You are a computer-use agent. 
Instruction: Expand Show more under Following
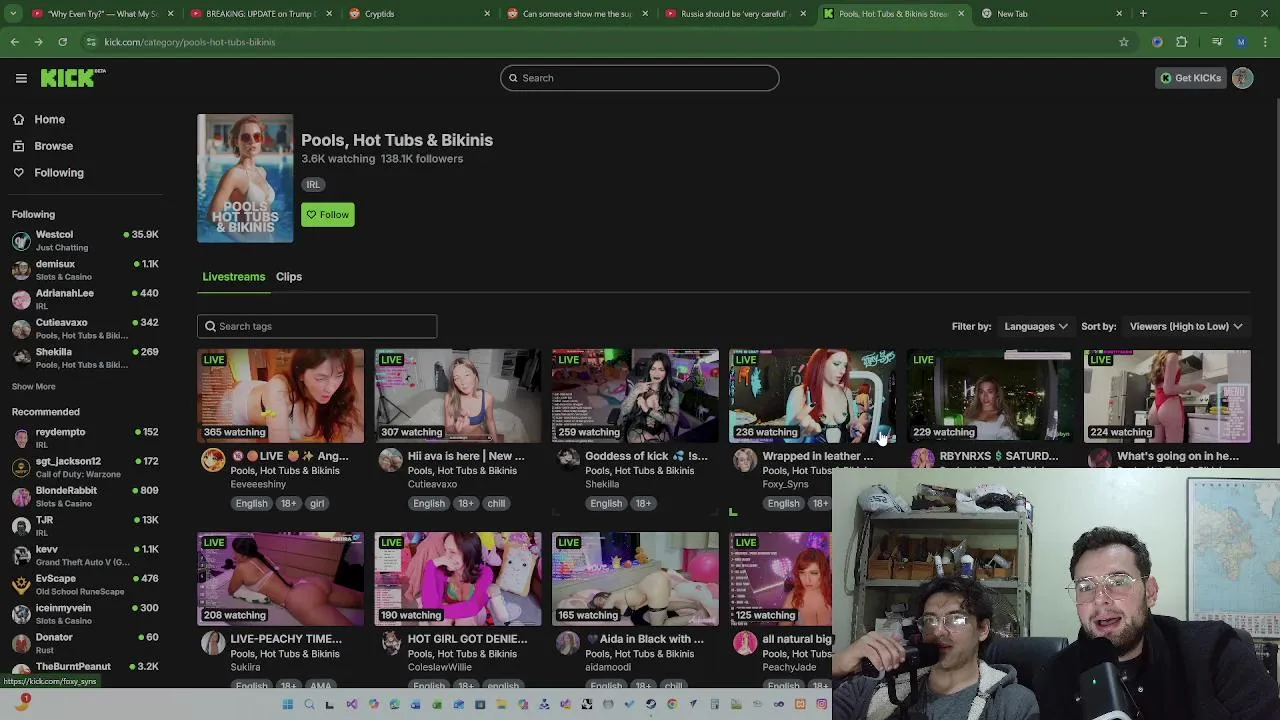click(34, 387)
